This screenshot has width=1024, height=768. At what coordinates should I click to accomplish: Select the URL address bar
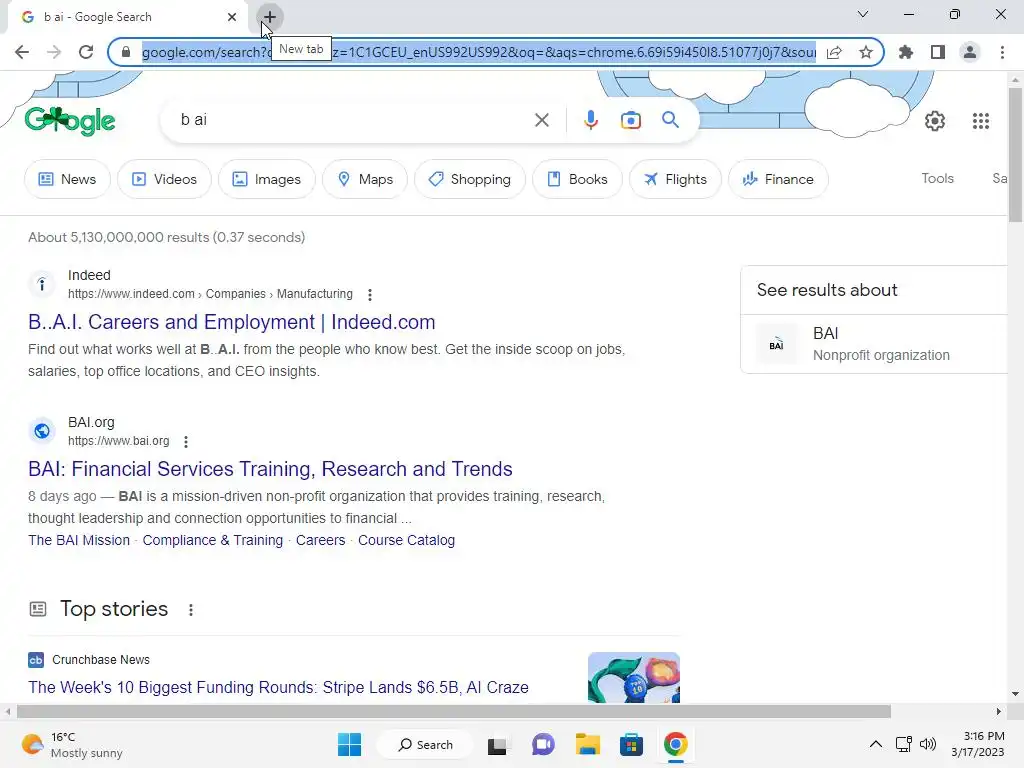click(479, 52)
